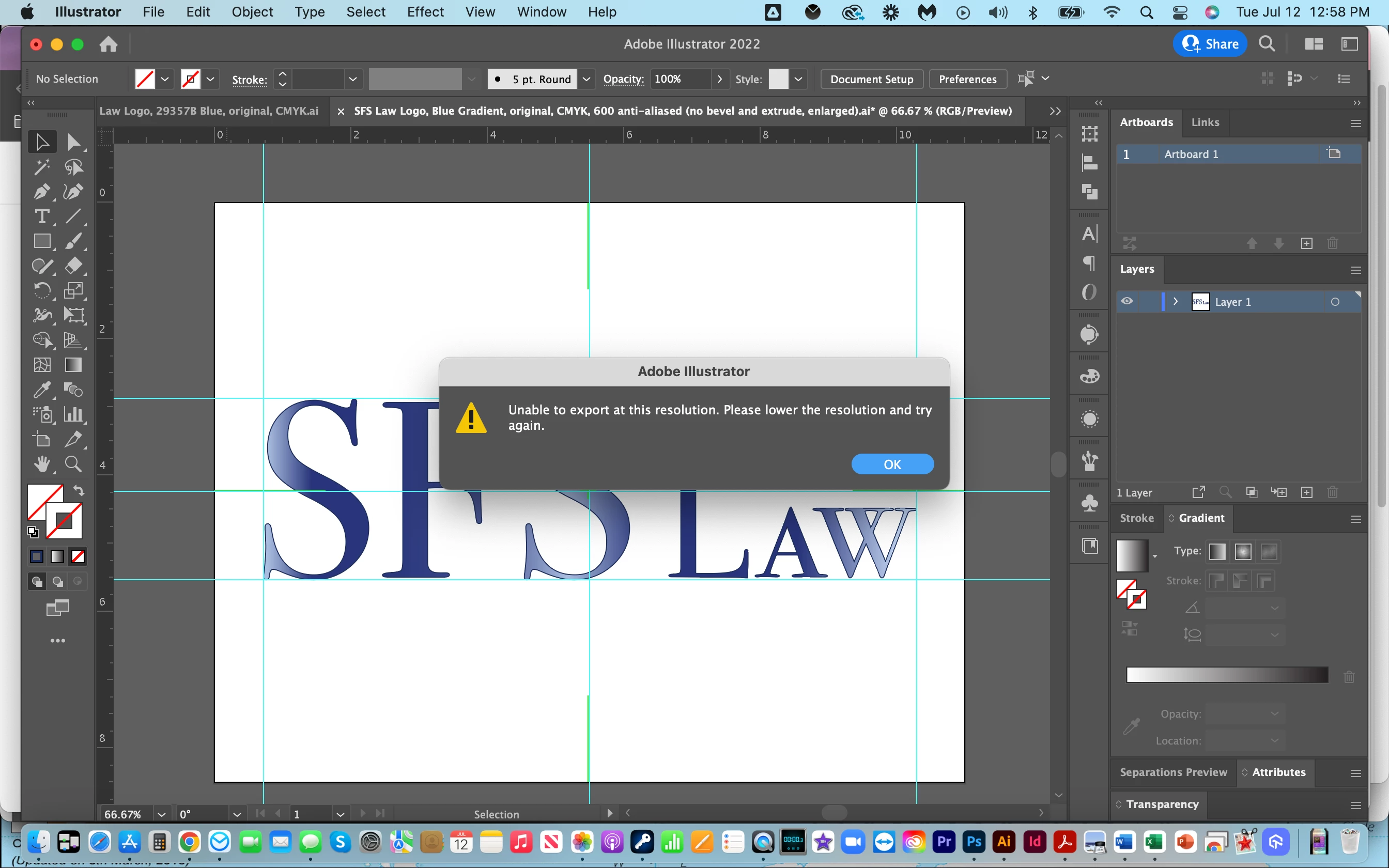1389x868 pixels.
Task: Swap fill and stroke arrow
Action: [x=79, y=491]
